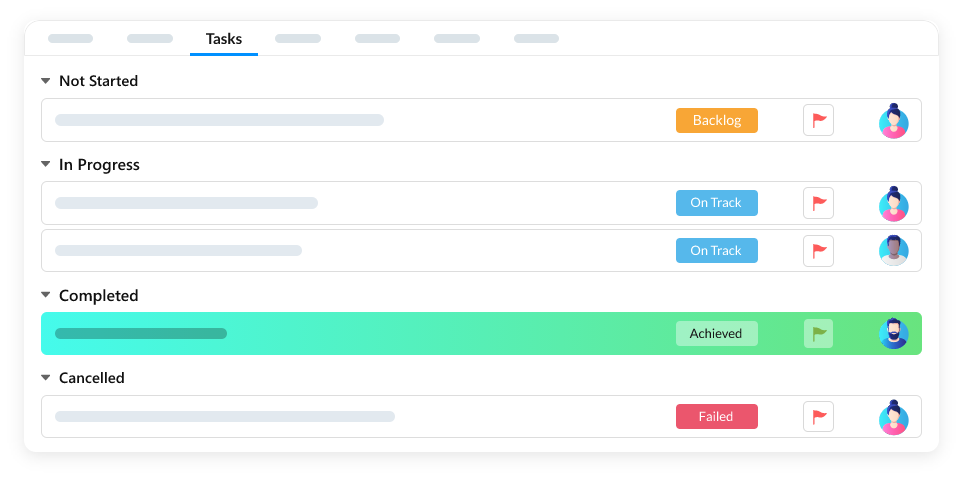
Task: Click the flag icon on the Failed task
Action: 818,417
